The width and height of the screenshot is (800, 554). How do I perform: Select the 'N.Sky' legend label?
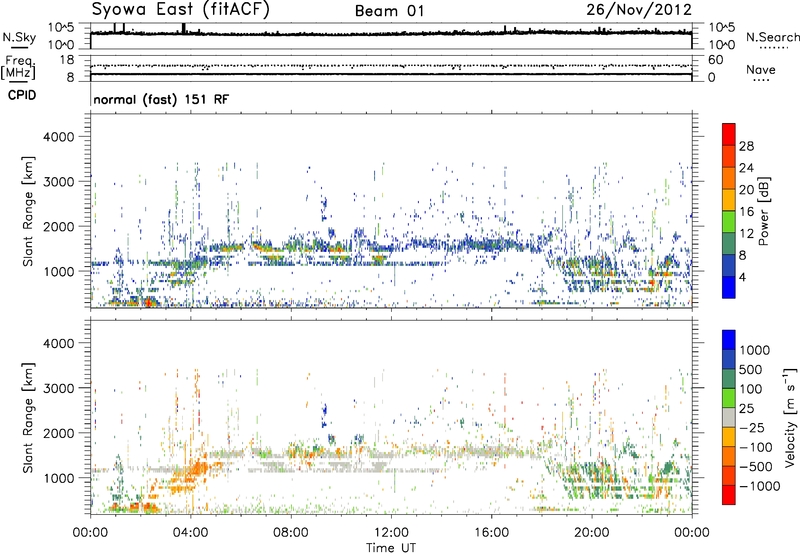pyautogui.click(x=19, y=37)
